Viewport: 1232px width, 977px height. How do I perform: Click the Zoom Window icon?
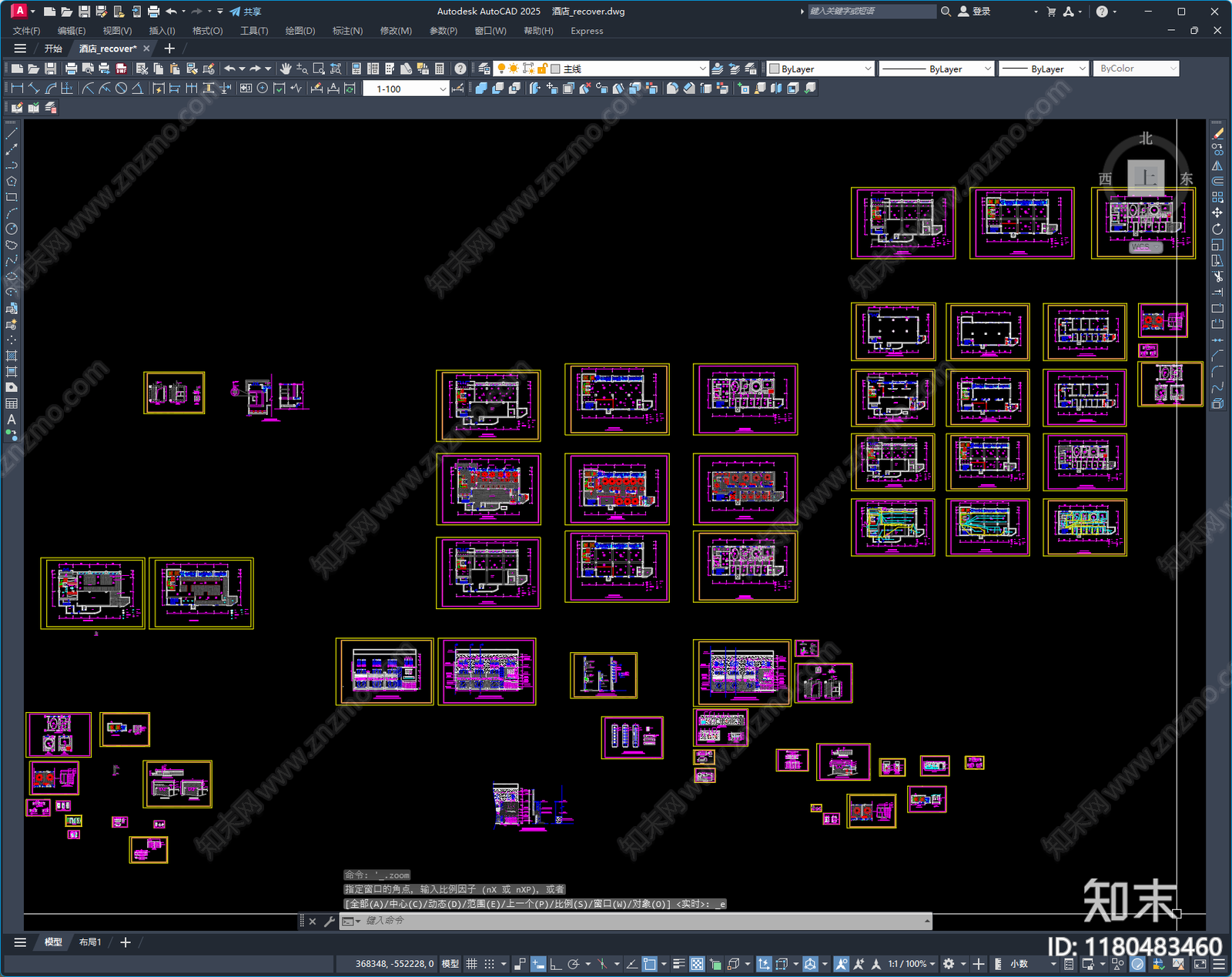(x=319, y=69)
